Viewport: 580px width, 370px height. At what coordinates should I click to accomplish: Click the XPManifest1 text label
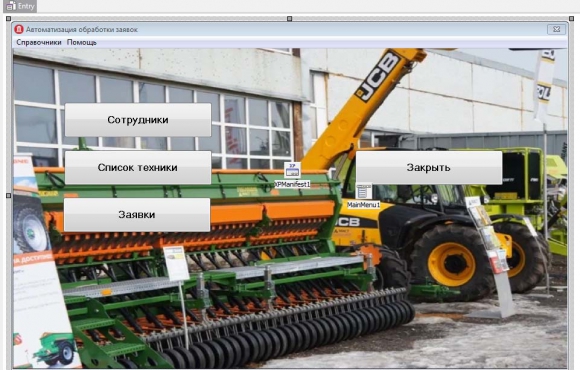[x=292, y=184]
